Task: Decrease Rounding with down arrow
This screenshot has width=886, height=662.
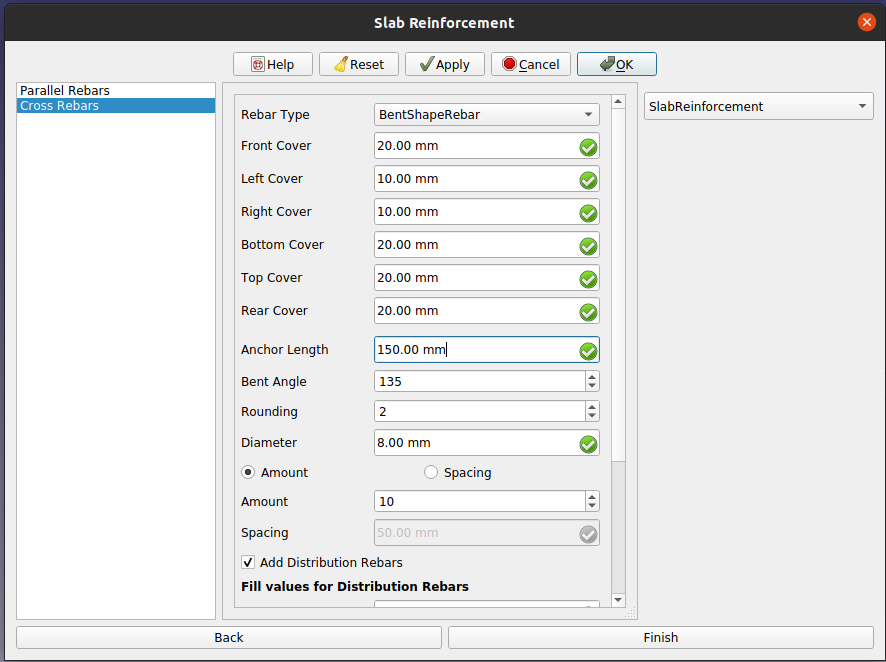Action: [592, 416]
